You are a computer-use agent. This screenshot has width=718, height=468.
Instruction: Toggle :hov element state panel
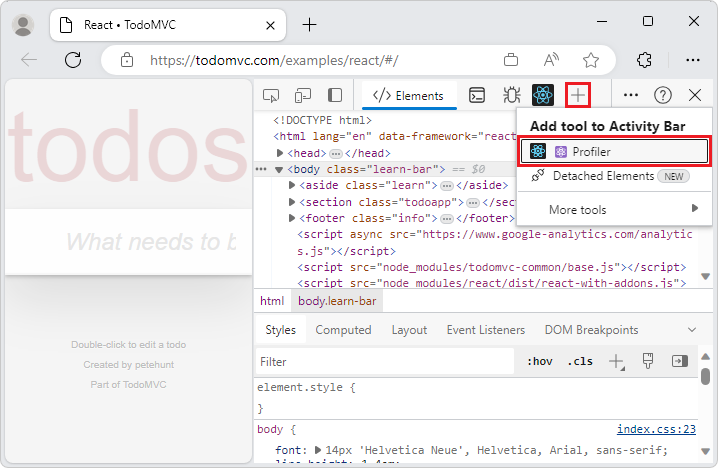click(539, 361)
